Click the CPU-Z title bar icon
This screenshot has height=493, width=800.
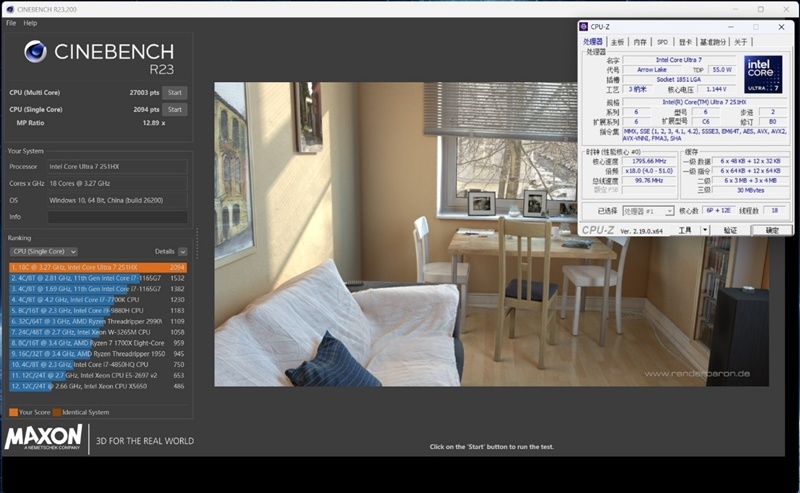584,27
